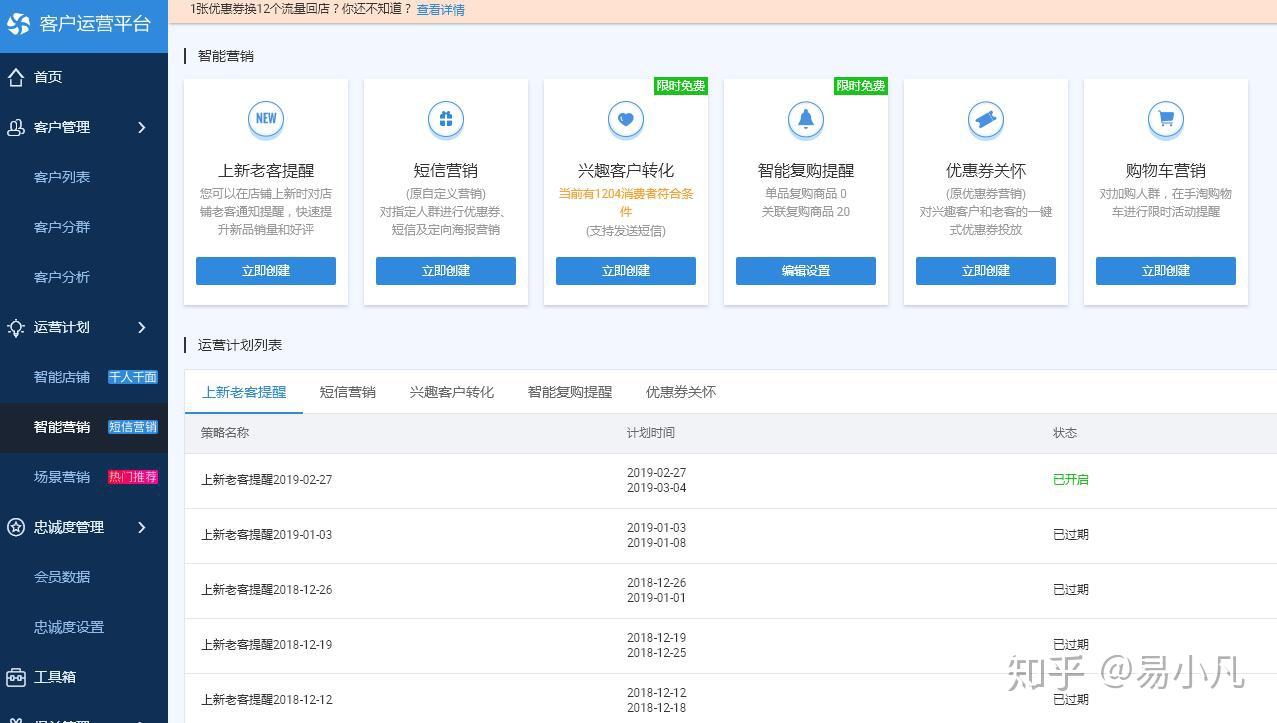
Task: Open the 查看详情 link in the banner
Action: [441, 10]
